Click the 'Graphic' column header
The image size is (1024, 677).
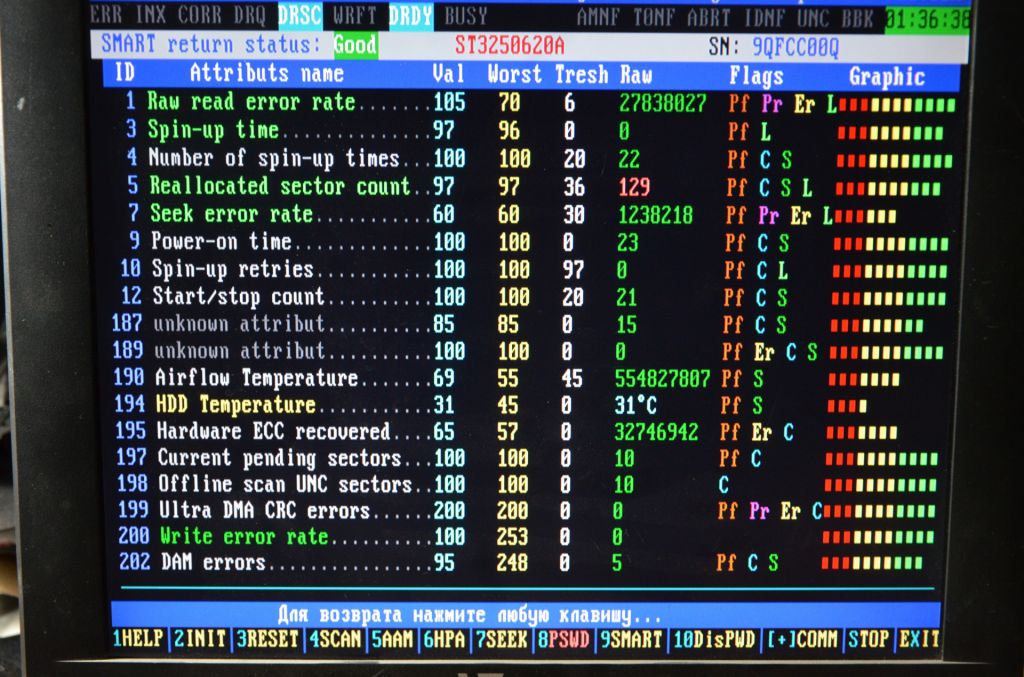[887, 77]
